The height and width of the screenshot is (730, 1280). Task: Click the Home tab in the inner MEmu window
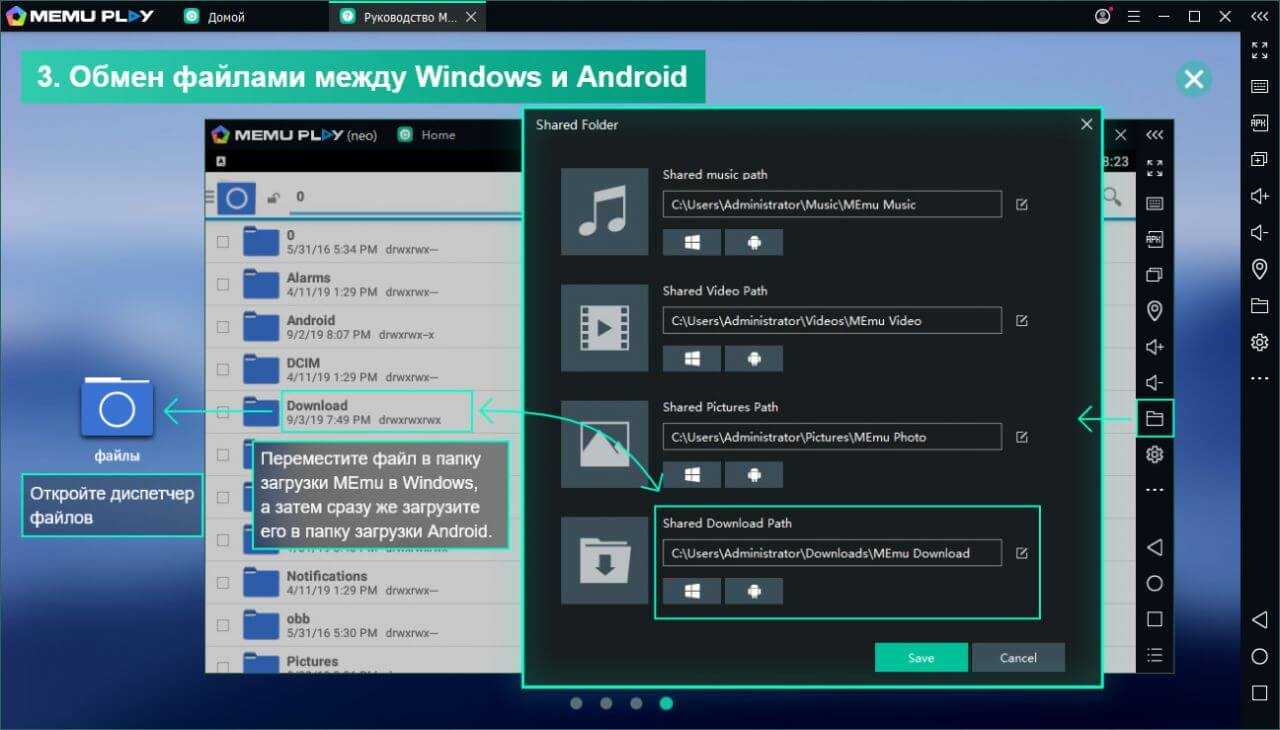tap(427, 135)
